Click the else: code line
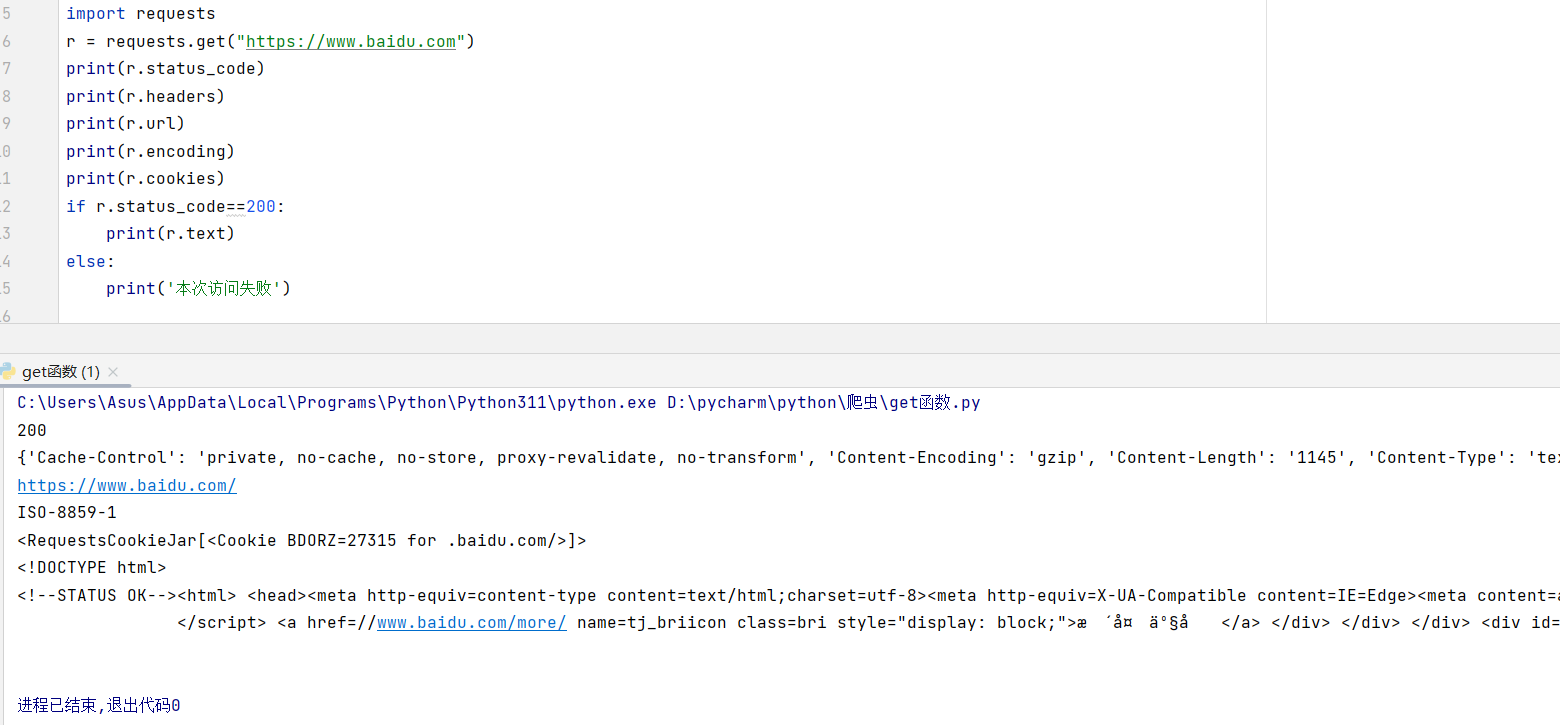Screen dimensions: 1560x725 point(91,262)
